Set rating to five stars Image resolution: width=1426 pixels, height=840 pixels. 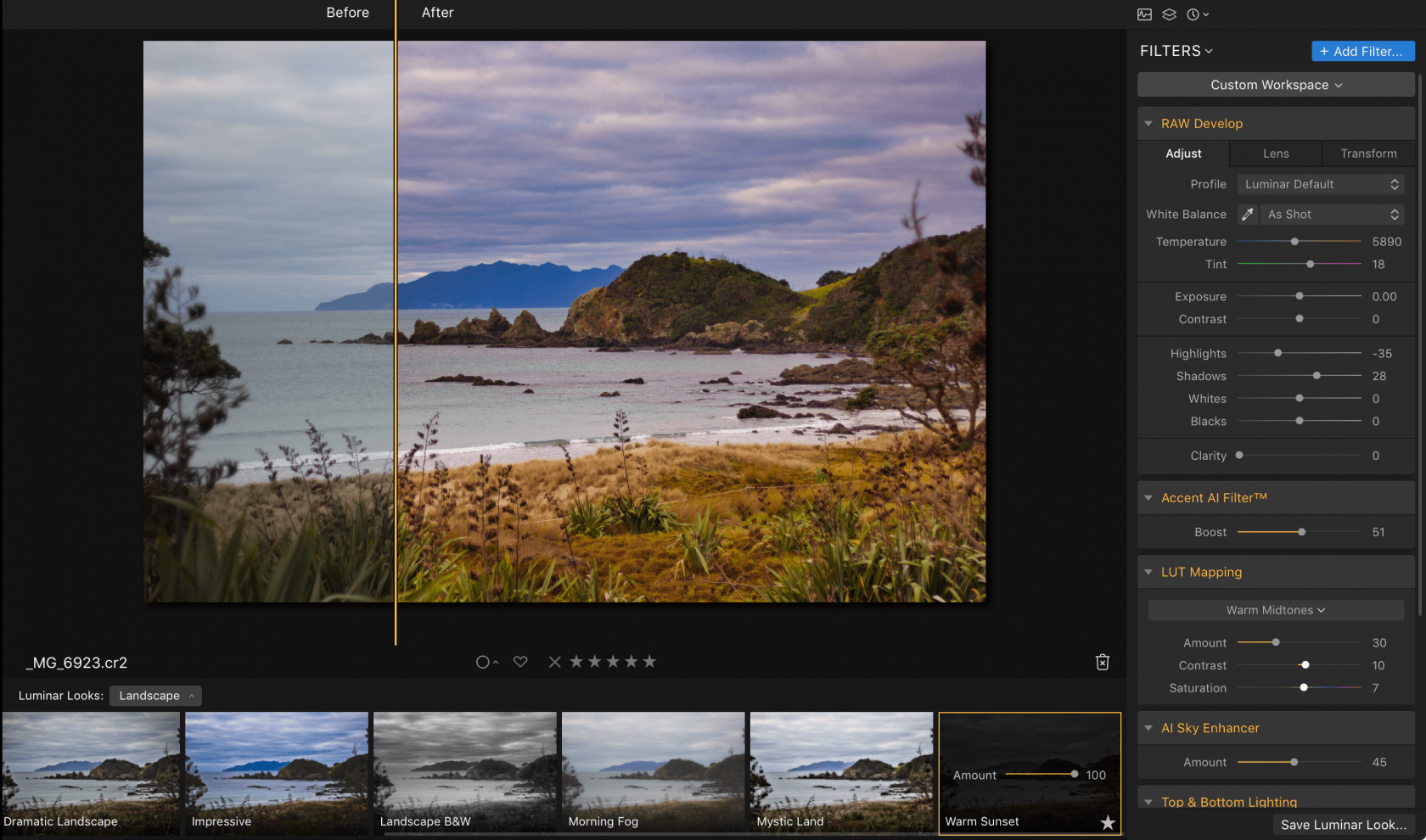click(649, 662)
